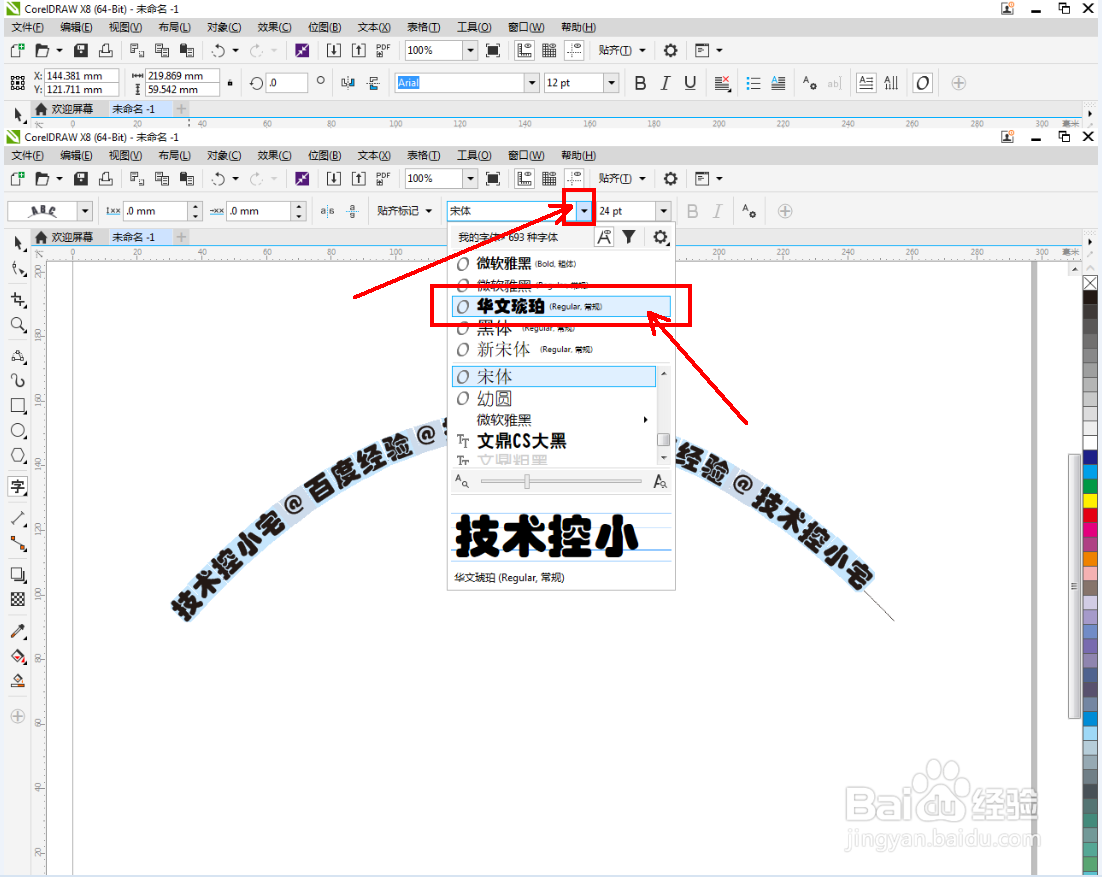Open the 文本 menu
1102x877 pixels.
tap(373, 155)
